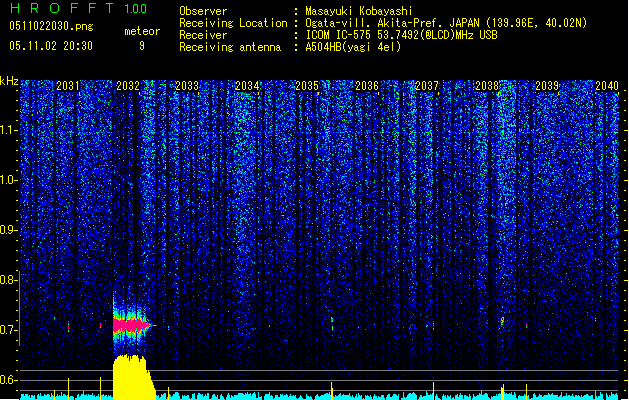Click the green meteor echo near 2038

coord(502,321)
